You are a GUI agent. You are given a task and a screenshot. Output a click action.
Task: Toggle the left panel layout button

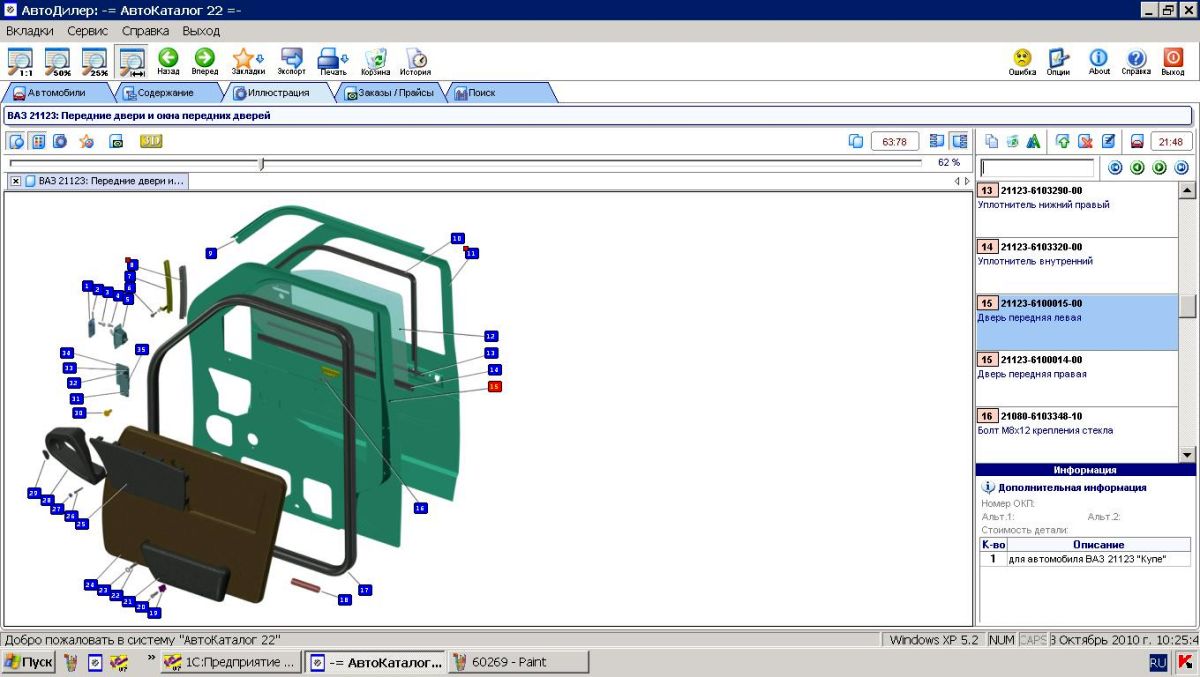937,141
